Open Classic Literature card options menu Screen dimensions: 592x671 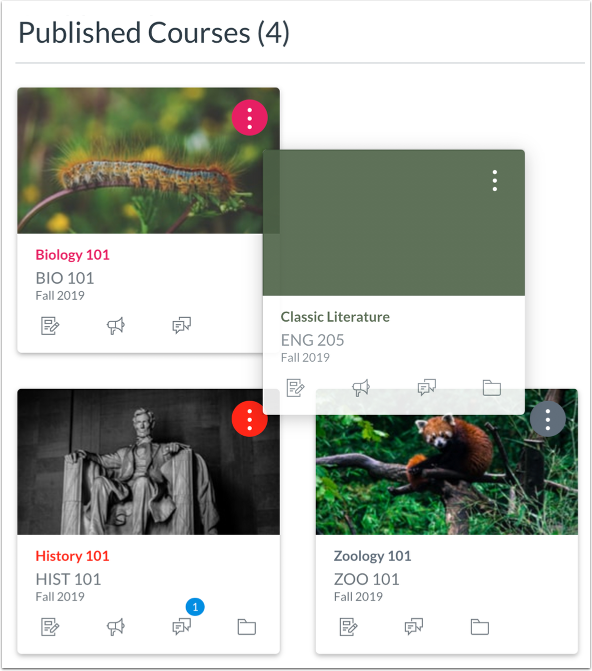pyautogui.click(x=495, y=181)
